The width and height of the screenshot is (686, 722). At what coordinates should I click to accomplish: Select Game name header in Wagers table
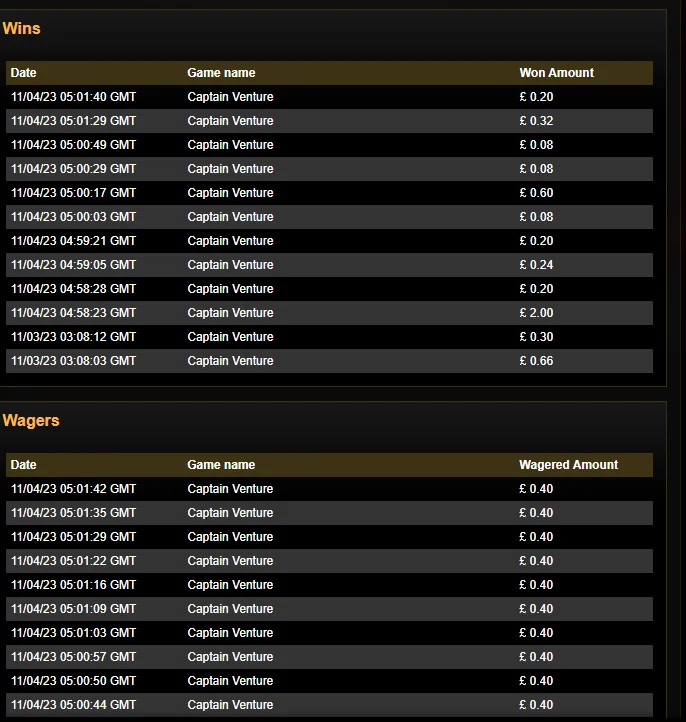[221, 465]
